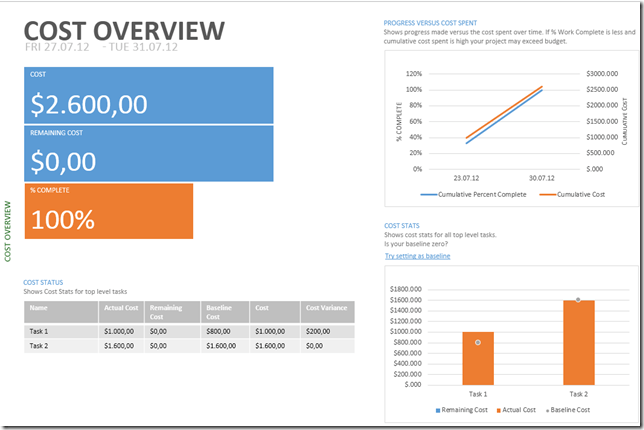Click the COST OVERVIEW report title
Viewport: 644px width, 430px height.
[124, 30]
